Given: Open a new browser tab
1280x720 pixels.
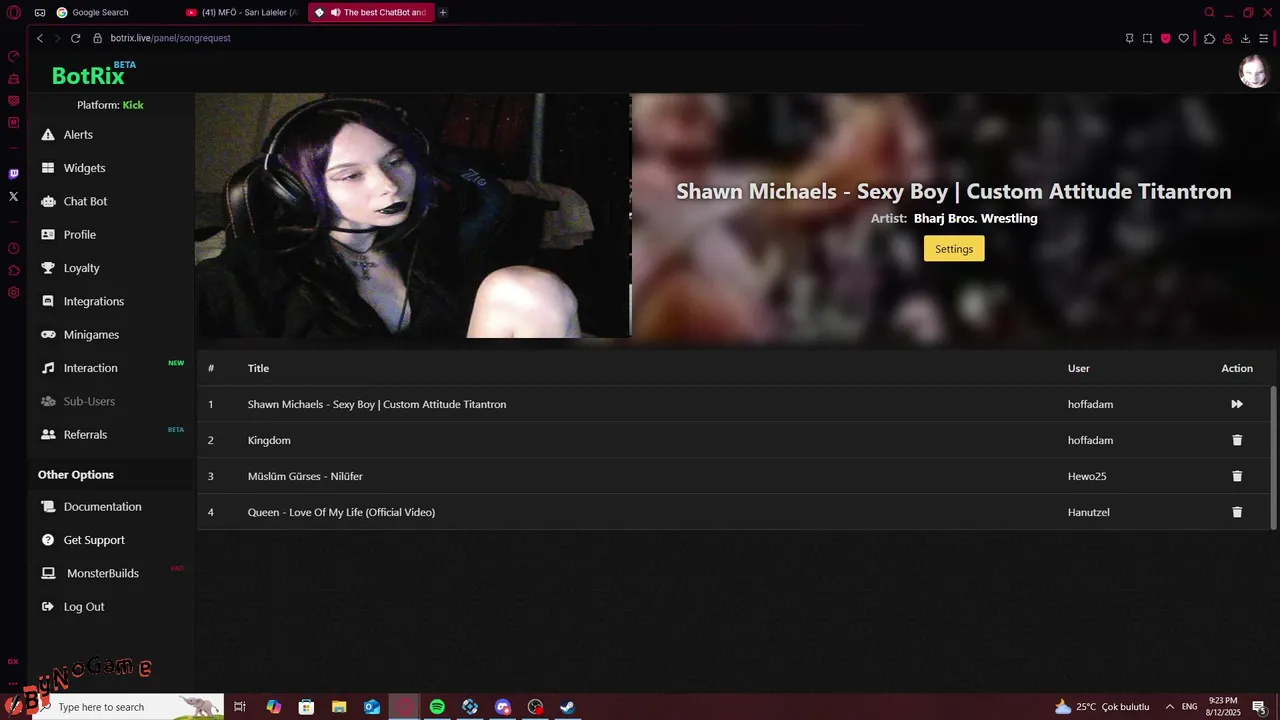Looking at the screenshot, I should tap(443, 12).
